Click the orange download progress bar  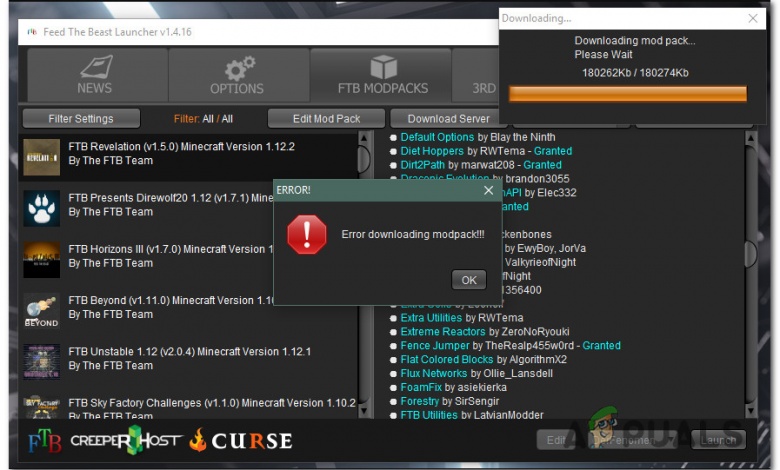[628, 94]
